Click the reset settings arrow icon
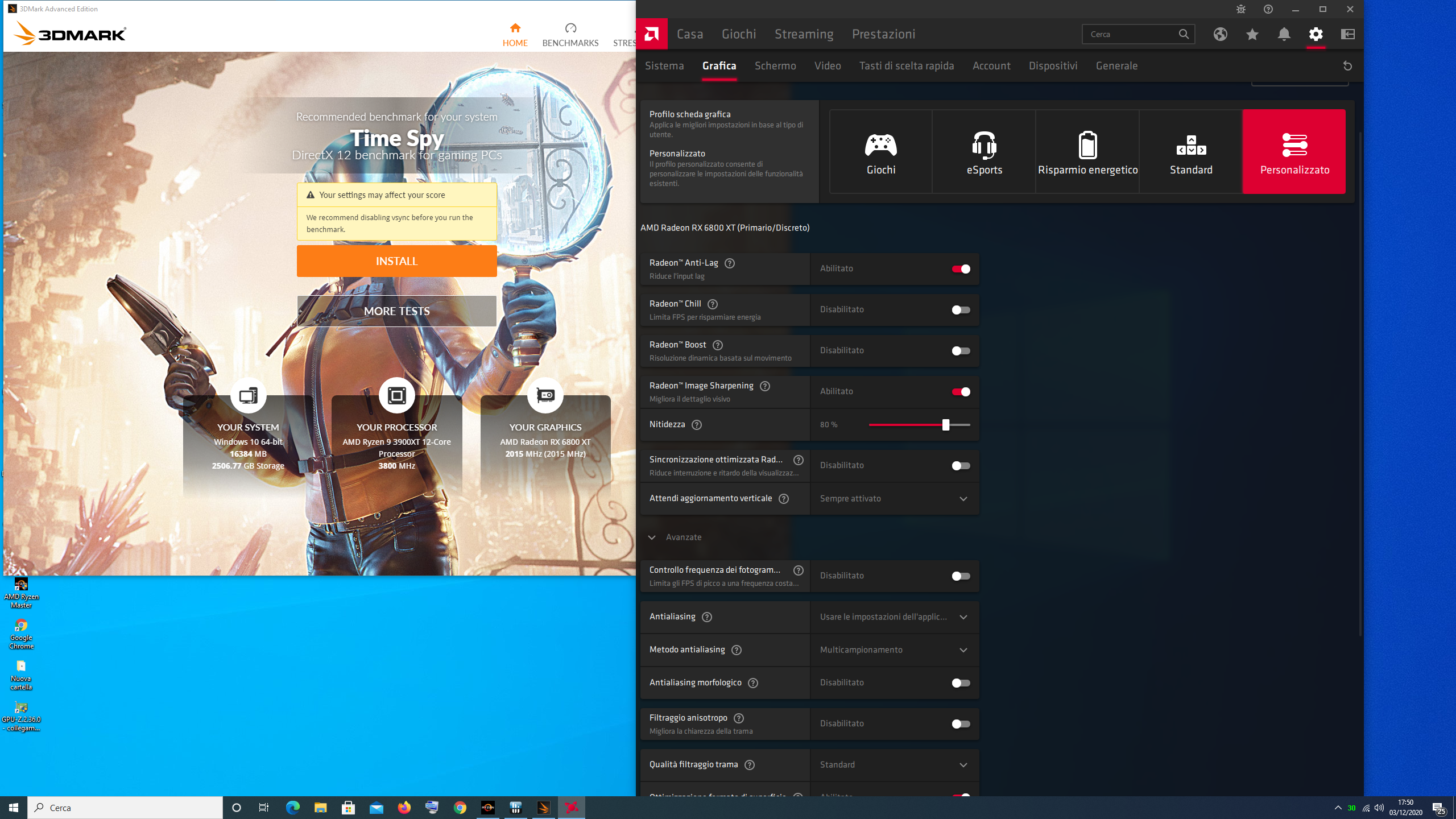This screenshot has height=819, width=1456. coord(1347,66)
